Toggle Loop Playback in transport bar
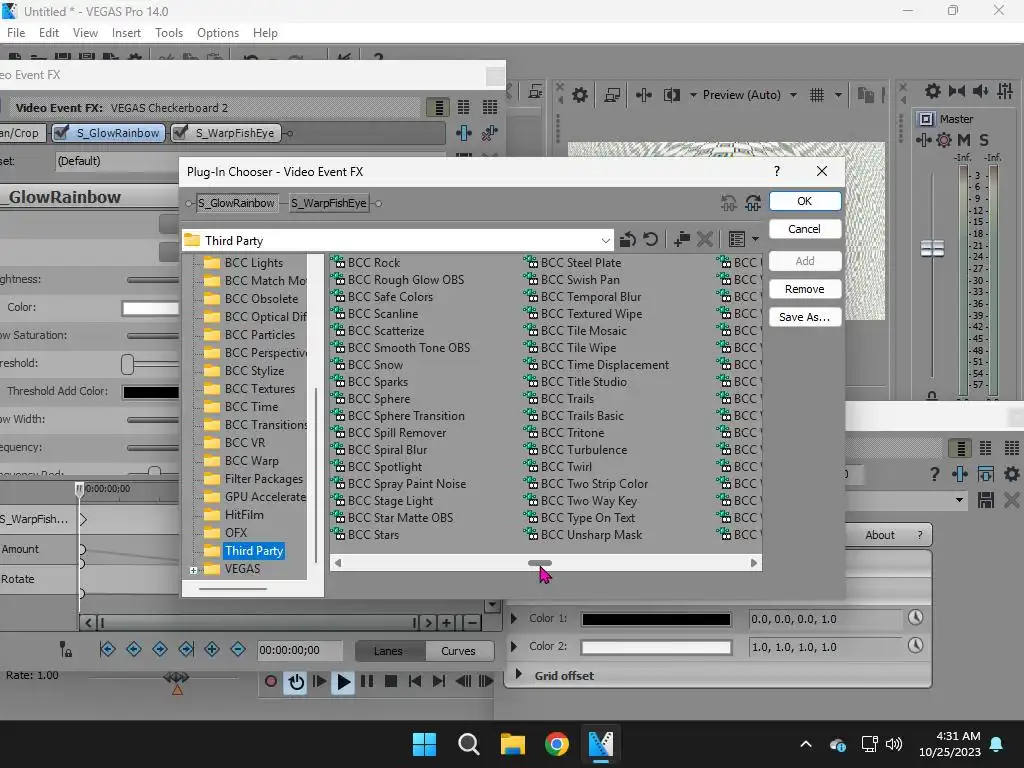 (296, 682)
